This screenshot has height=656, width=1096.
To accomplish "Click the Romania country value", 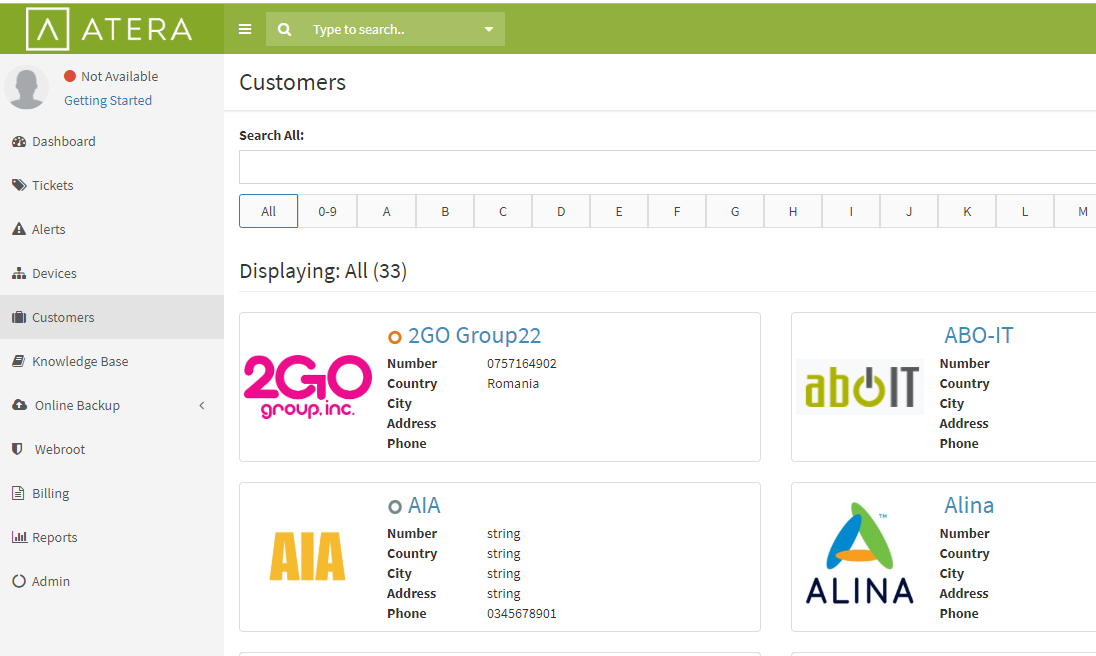I will [x=513, y=384].
